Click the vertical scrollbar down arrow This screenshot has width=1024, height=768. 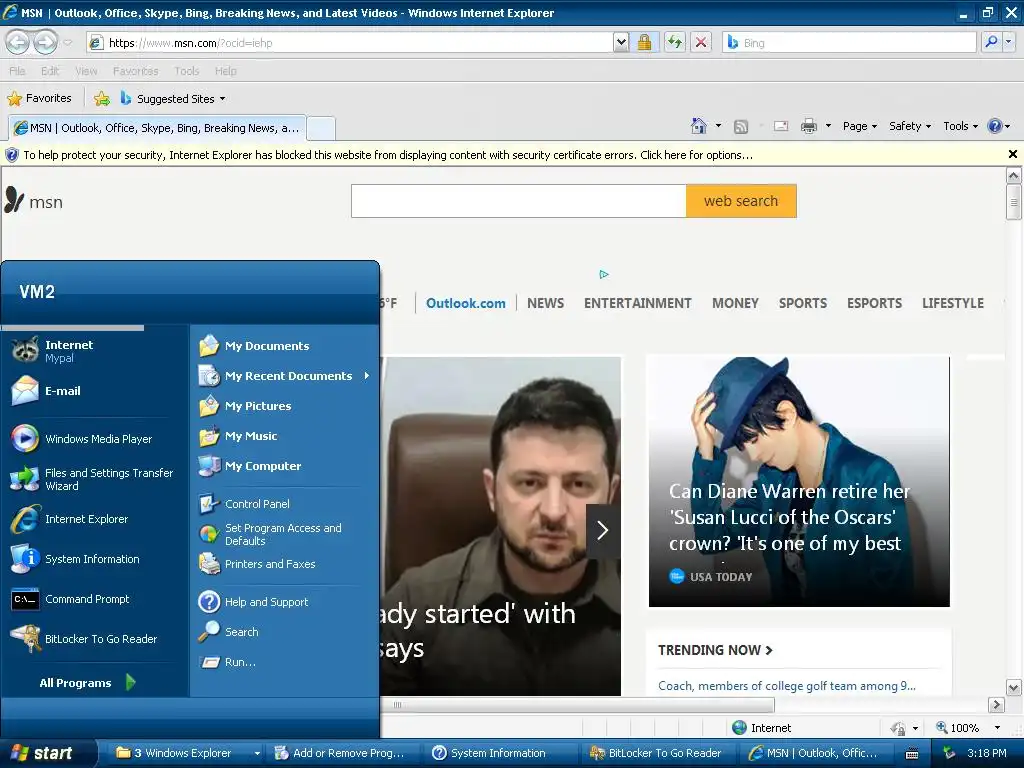[x=1013, y=687]
